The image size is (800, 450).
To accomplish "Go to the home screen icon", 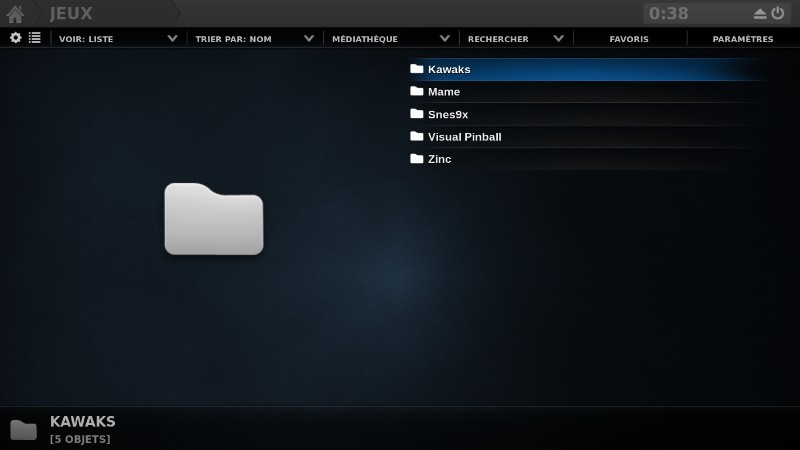I will click(15, 14).
